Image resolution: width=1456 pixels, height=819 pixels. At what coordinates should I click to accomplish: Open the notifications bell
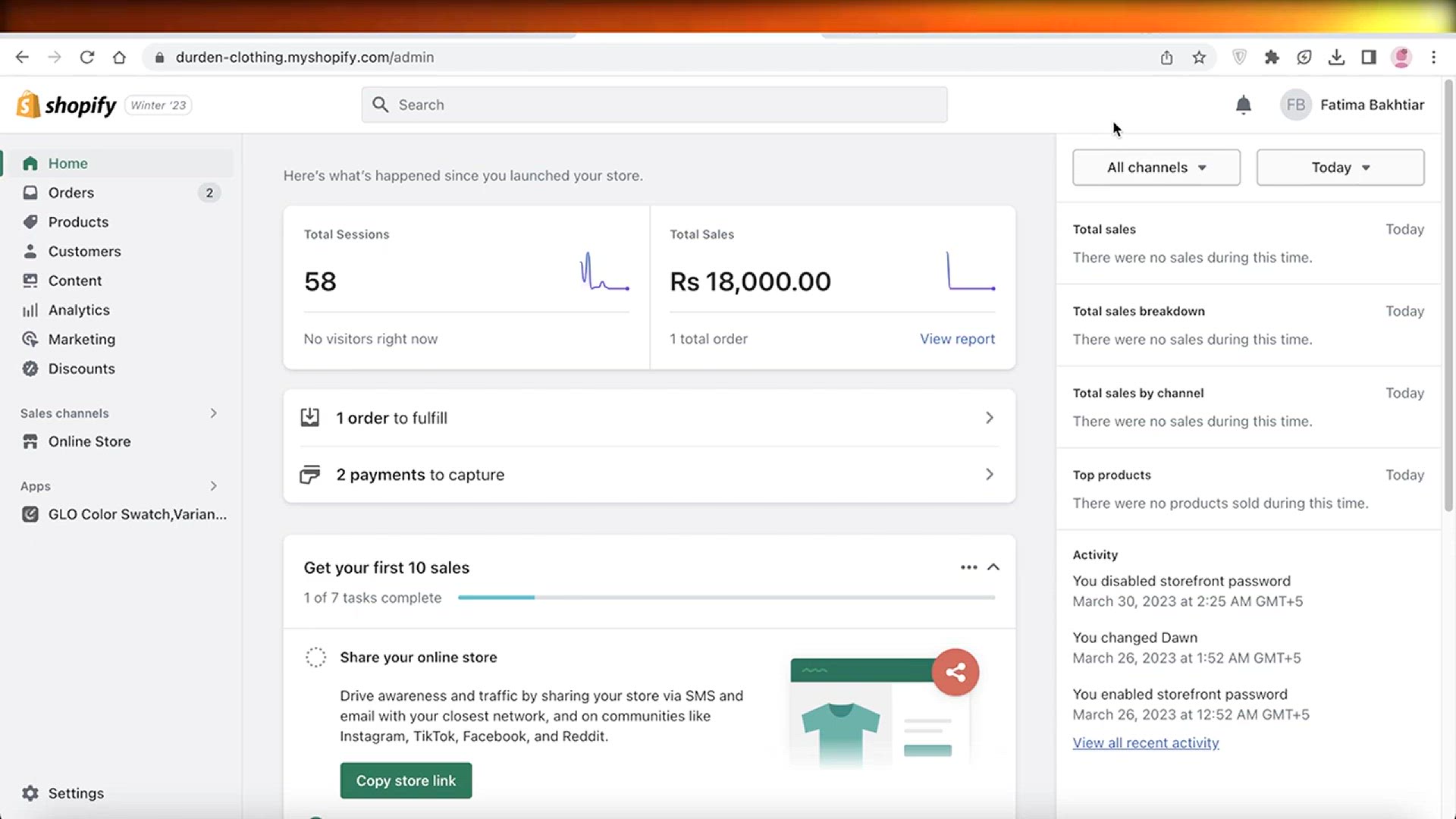point(1243,105)
